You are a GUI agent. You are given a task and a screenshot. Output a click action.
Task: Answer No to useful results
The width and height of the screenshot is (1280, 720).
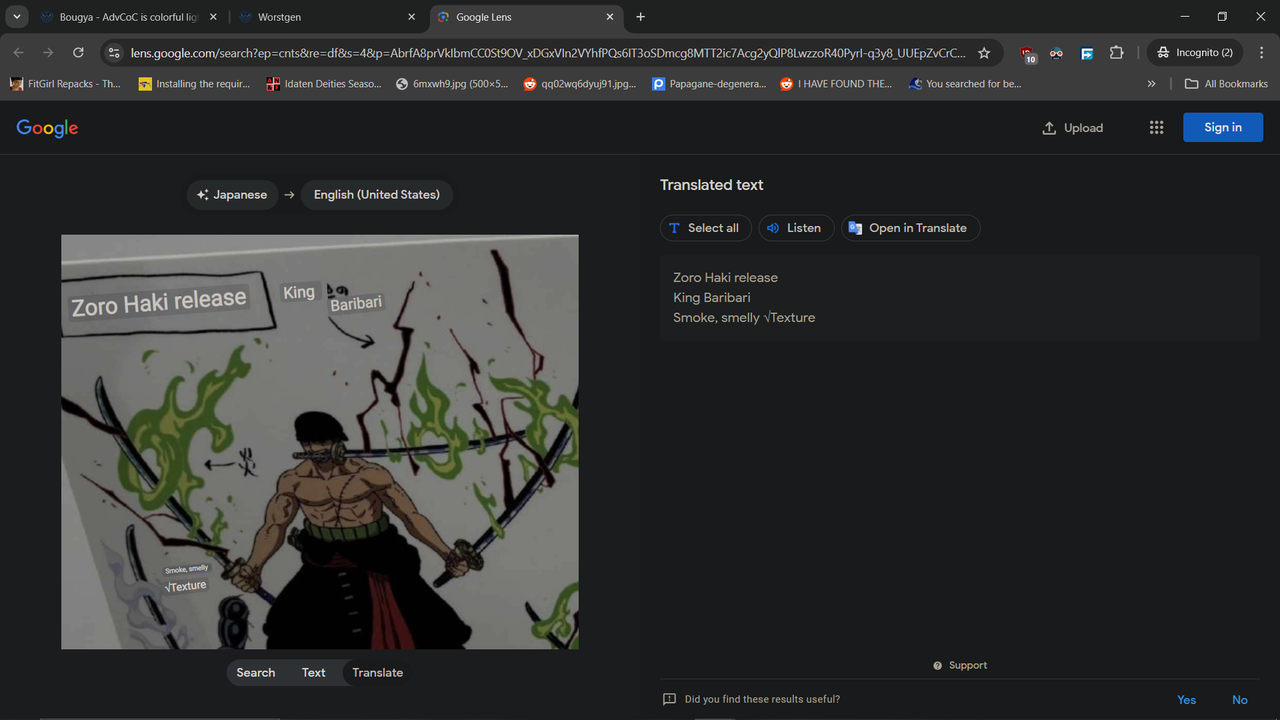pos(1240,700)
